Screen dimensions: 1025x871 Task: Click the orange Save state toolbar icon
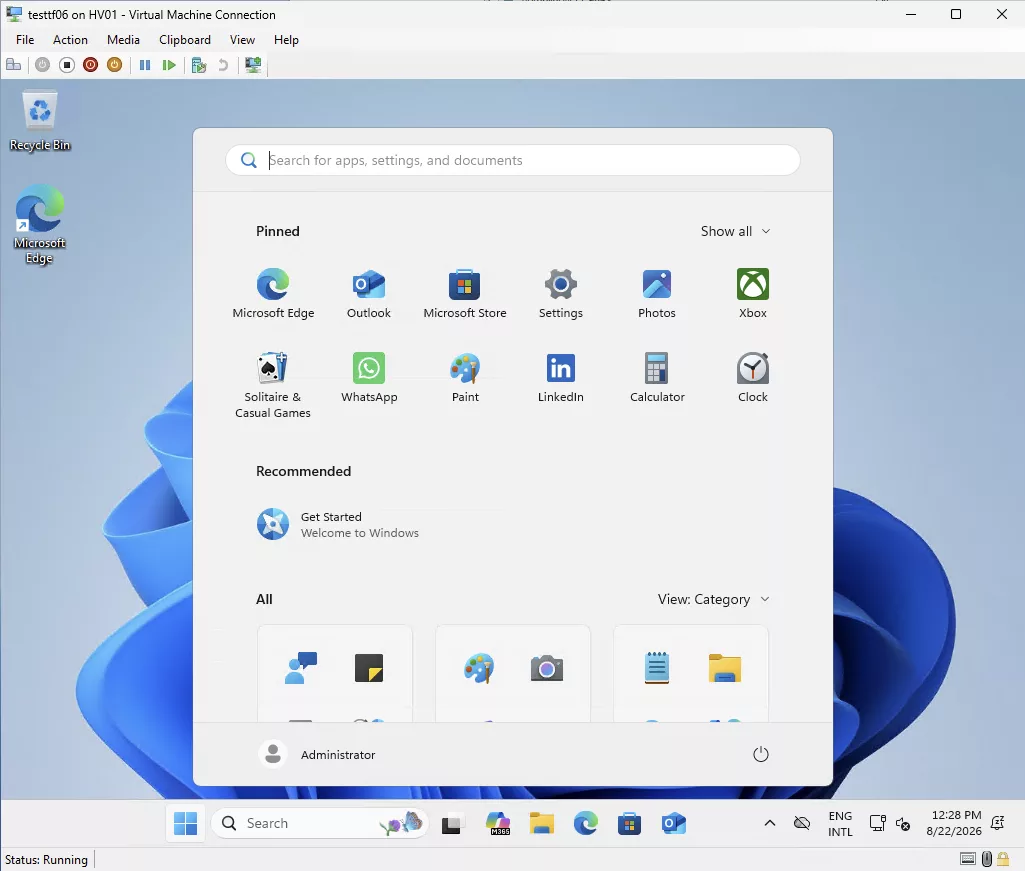(x=114, y=65)
